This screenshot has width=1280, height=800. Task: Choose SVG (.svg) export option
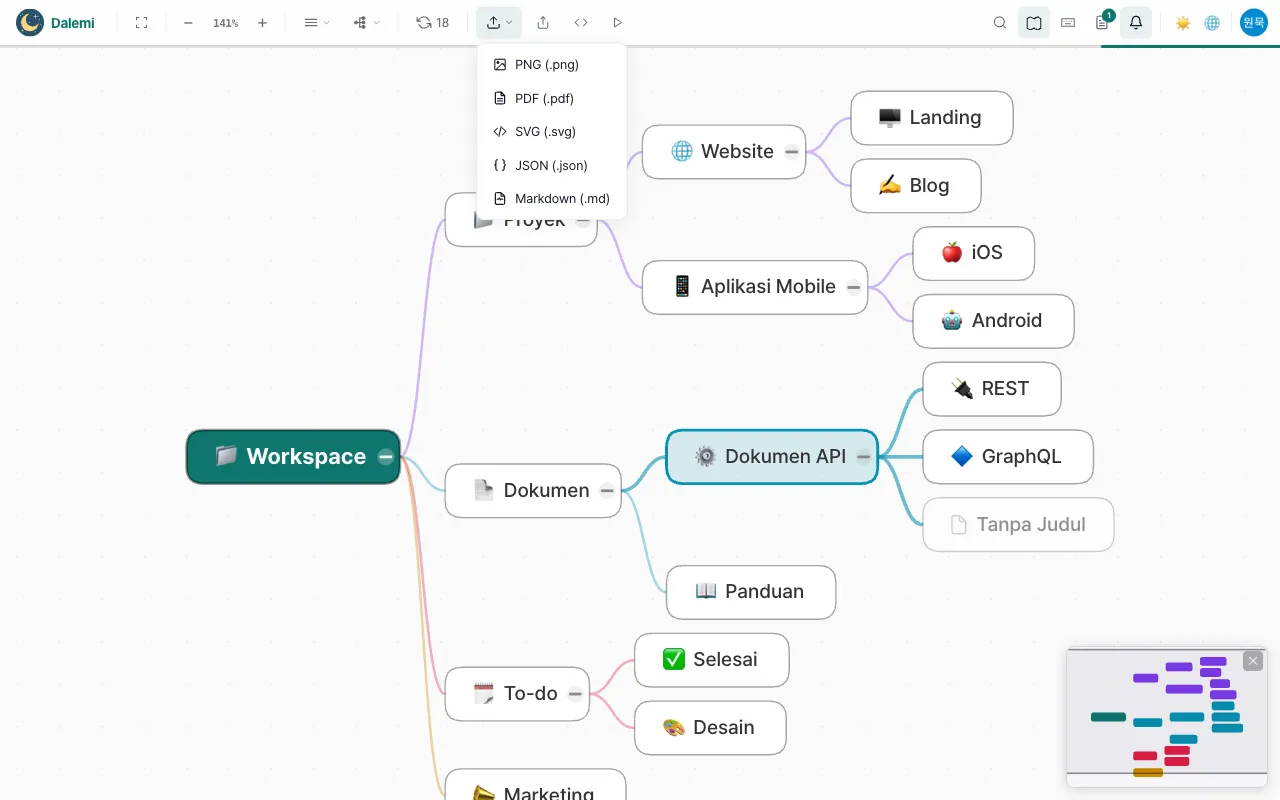[x=552, y=131]
